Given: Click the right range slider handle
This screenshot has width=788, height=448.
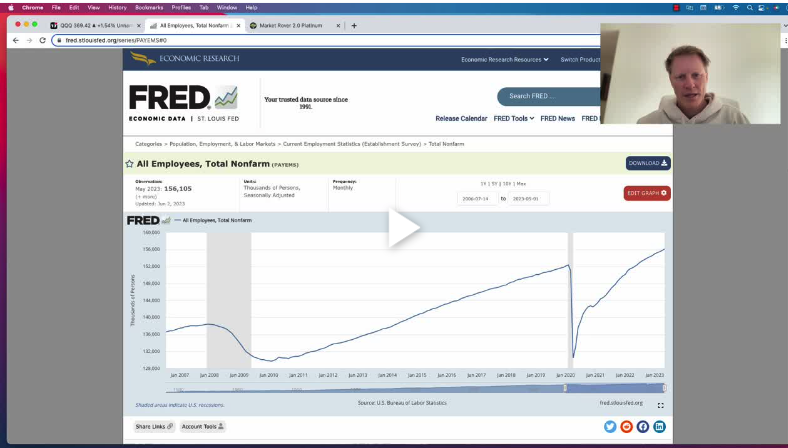Looking at the screenshot, I should click(664, 388).
